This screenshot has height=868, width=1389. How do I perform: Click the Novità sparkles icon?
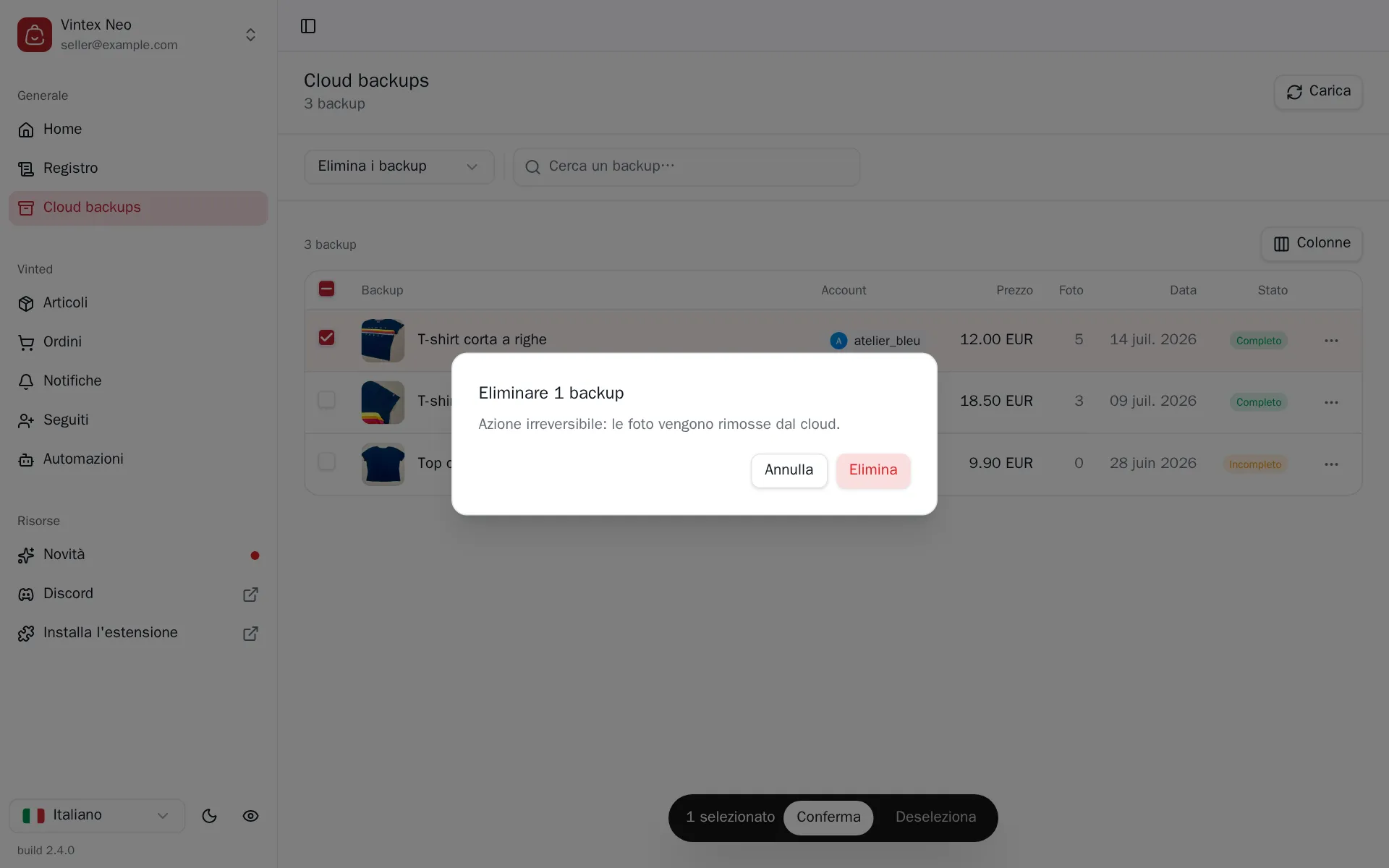pyautogui.click(x=26, y=556)
